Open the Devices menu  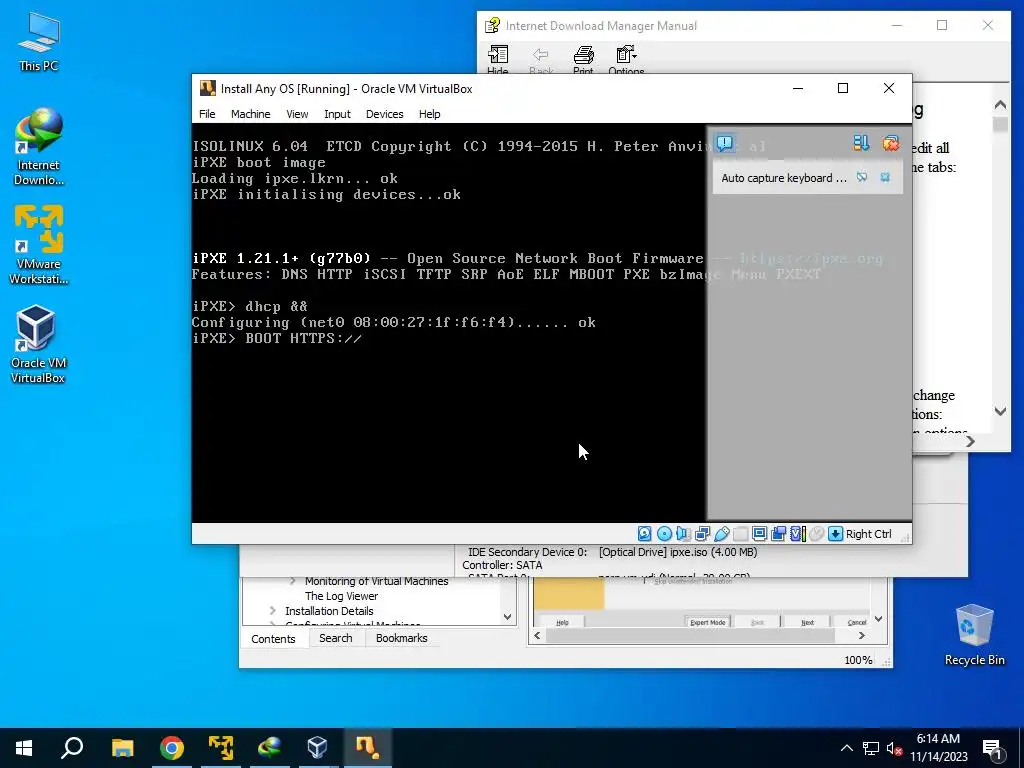[x=384, y=114]
